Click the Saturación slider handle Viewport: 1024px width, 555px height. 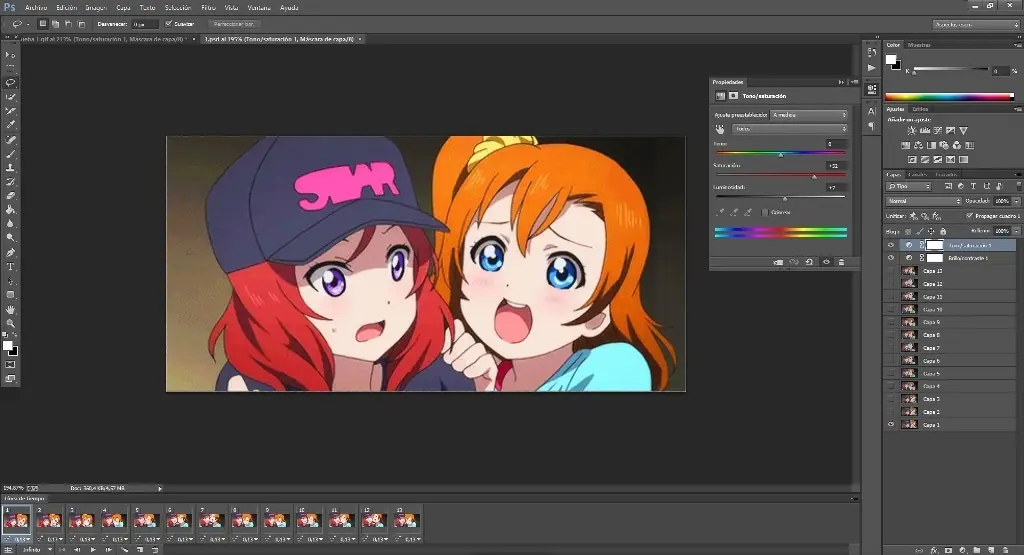814,177
